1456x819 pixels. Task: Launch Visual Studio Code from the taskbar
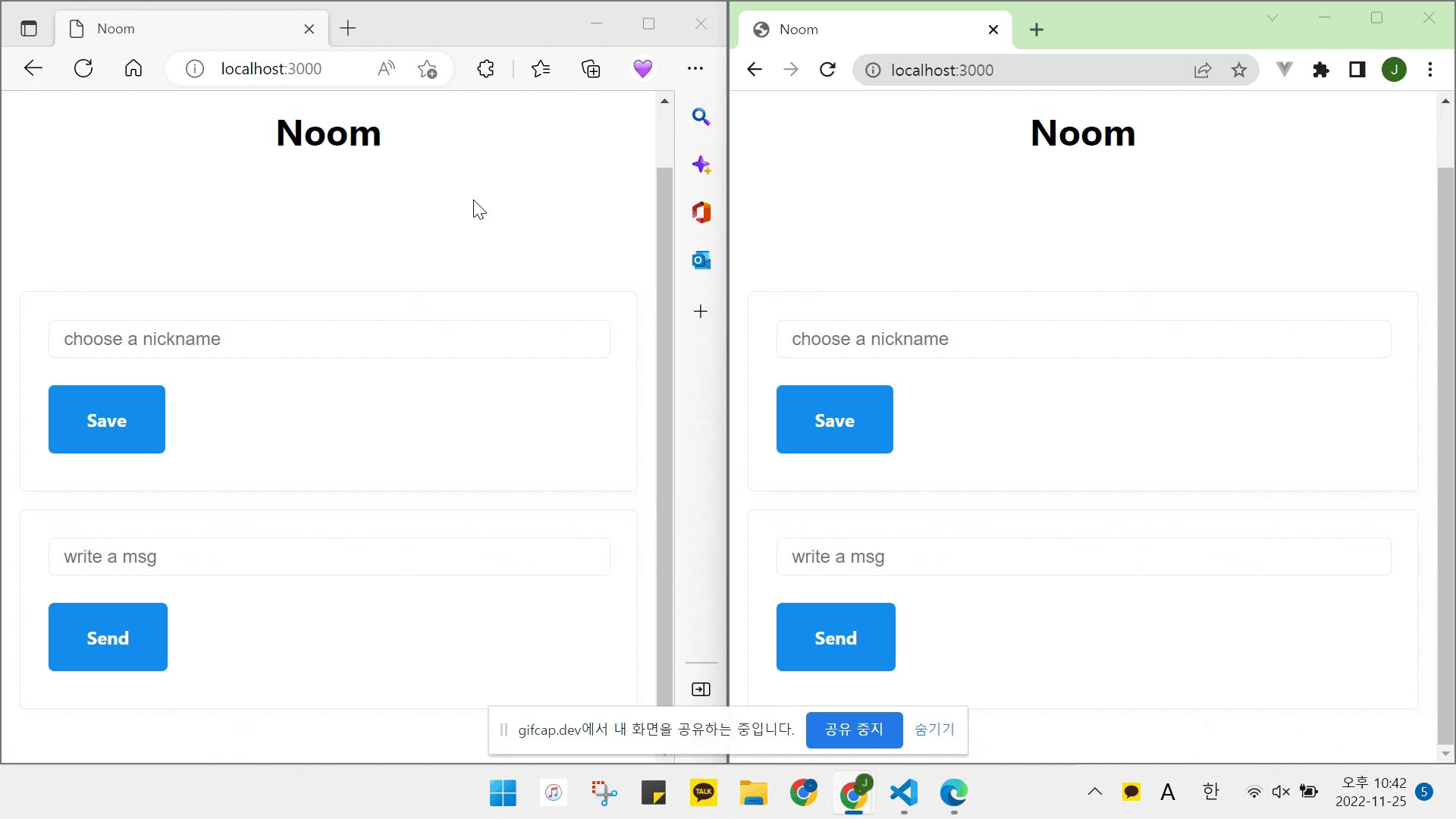click(x=904, y=793)
